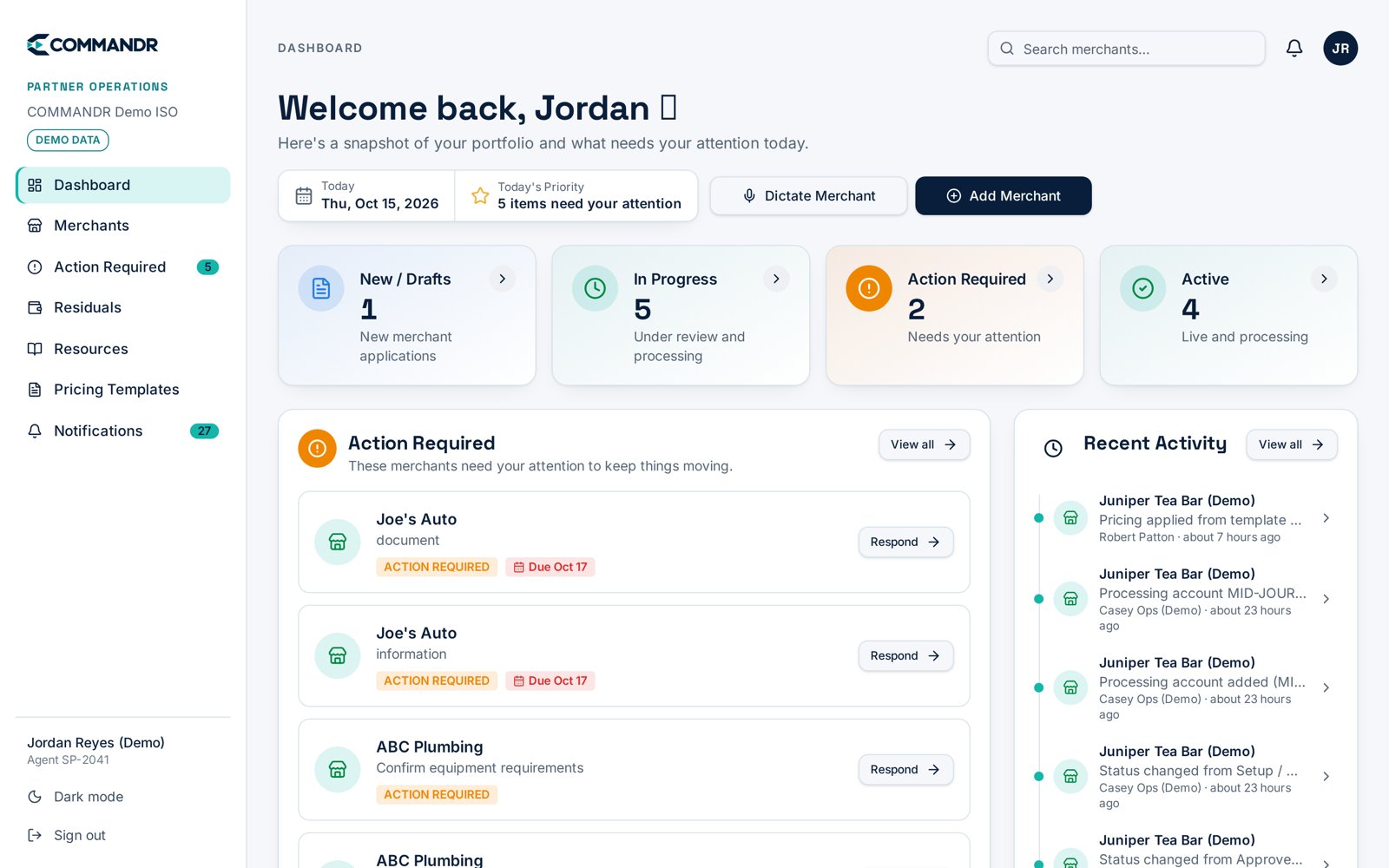Click the clock icon on In Progress card
This screenshot has height=868, width=1389.
pos(595,288)
